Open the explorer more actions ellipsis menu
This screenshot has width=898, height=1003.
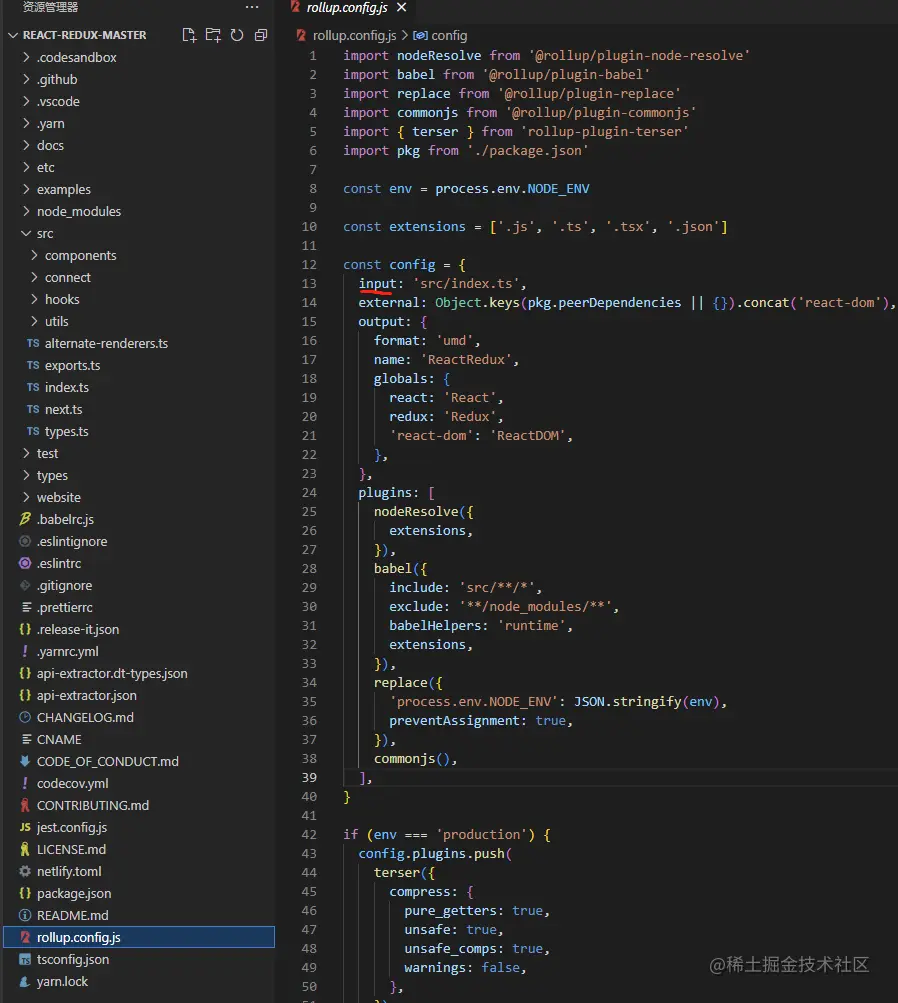tap(252, 7)
